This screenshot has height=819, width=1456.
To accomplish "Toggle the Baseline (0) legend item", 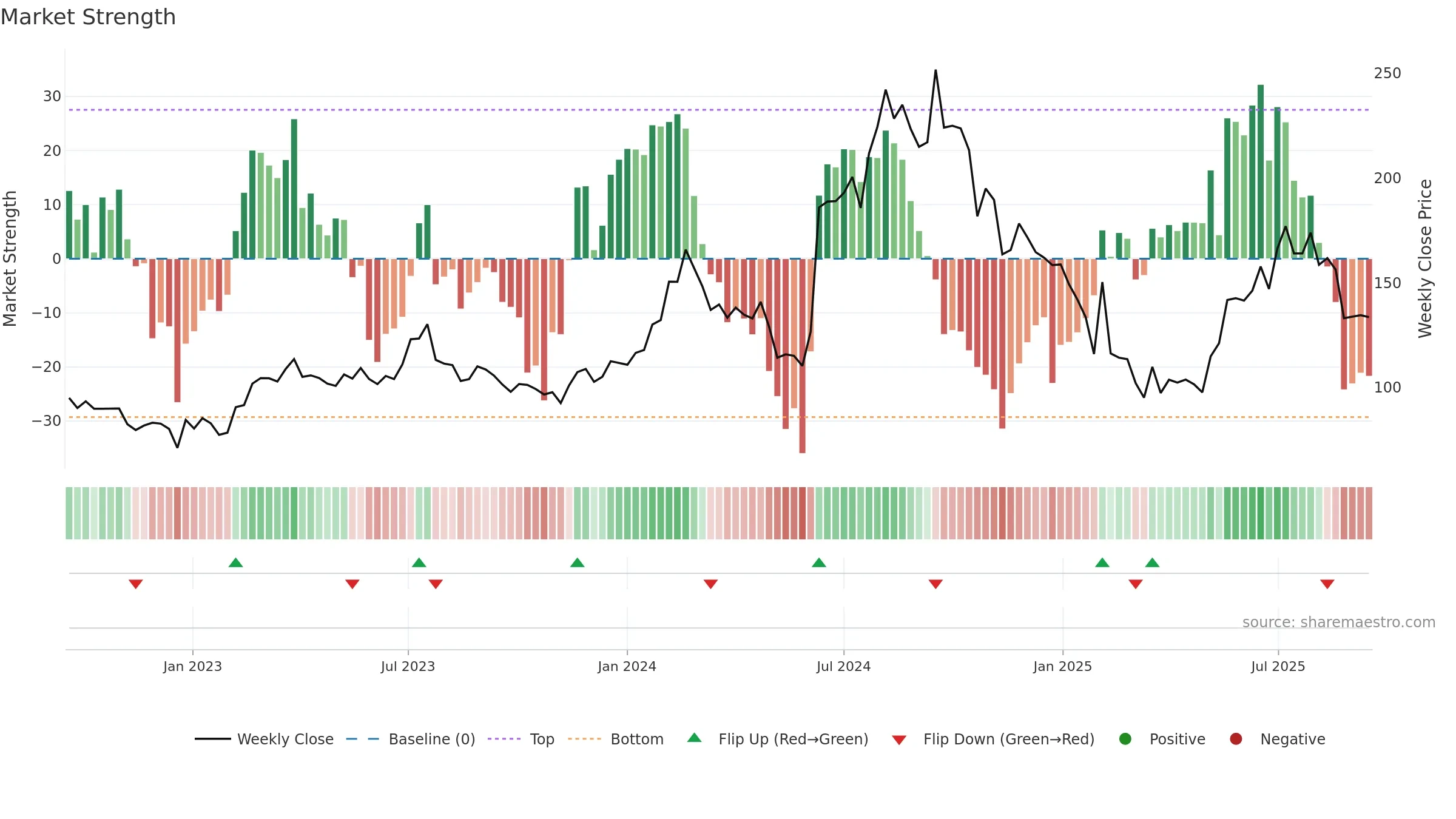I will click(411, 739).
